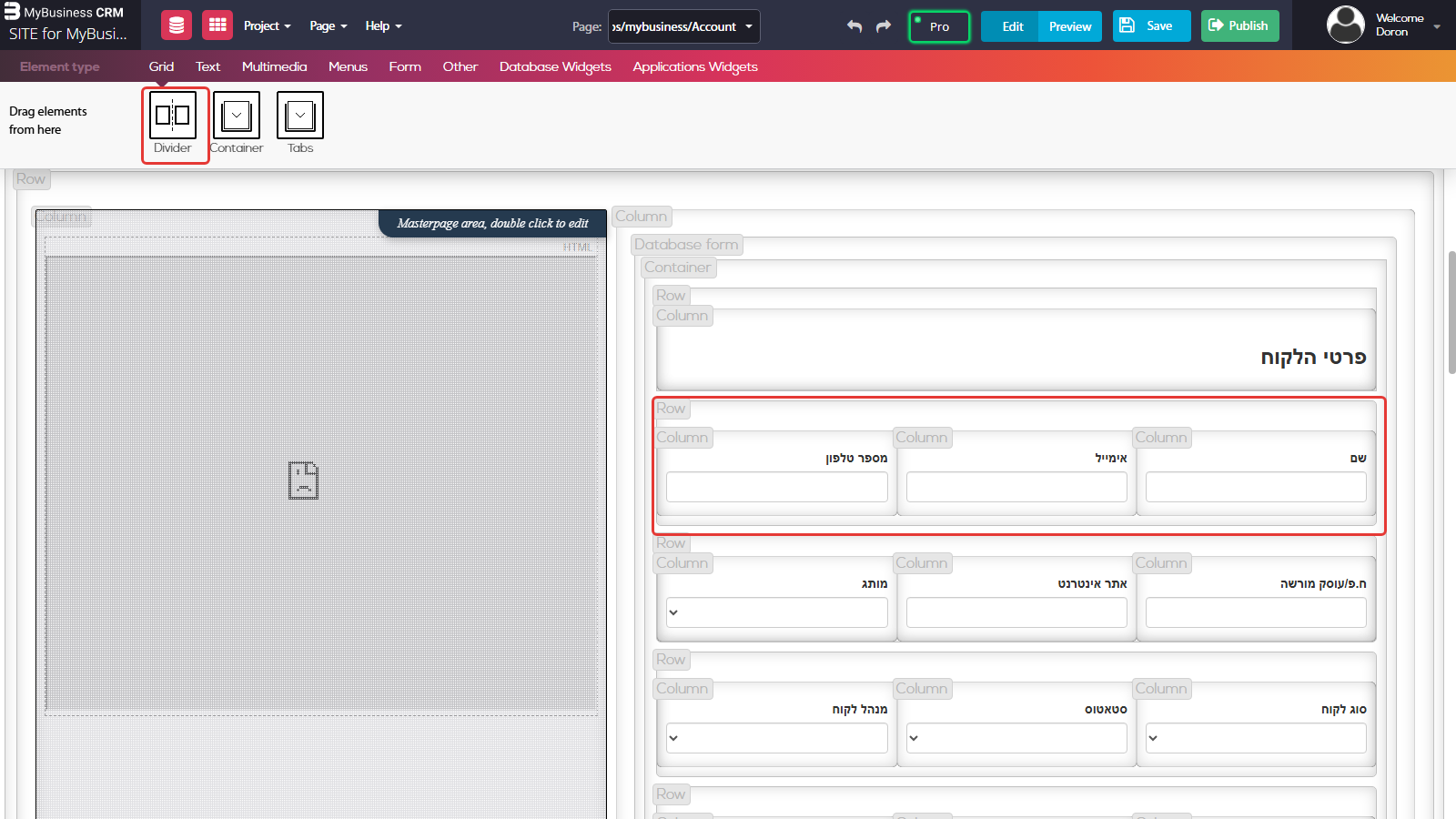Open the Page dropdown menu
The height and width of the screenshot is (819, 1456).
tap(329, 25)
